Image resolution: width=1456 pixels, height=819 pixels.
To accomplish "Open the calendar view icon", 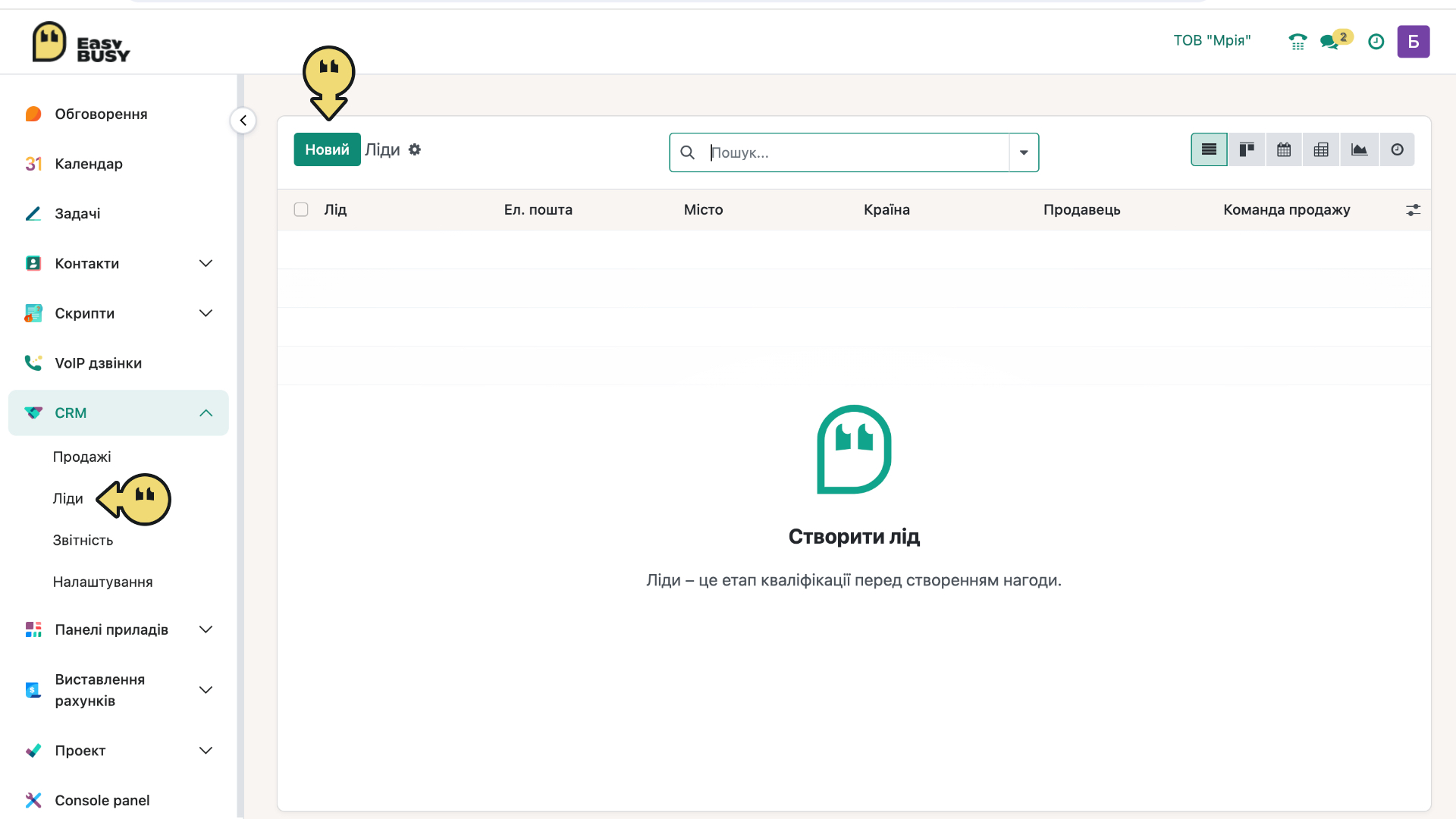I will coord(1284,149).
